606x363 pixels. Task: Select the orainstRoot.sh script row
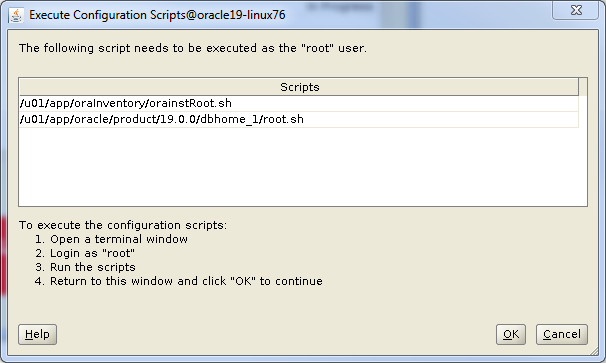[x=299, y=103]
